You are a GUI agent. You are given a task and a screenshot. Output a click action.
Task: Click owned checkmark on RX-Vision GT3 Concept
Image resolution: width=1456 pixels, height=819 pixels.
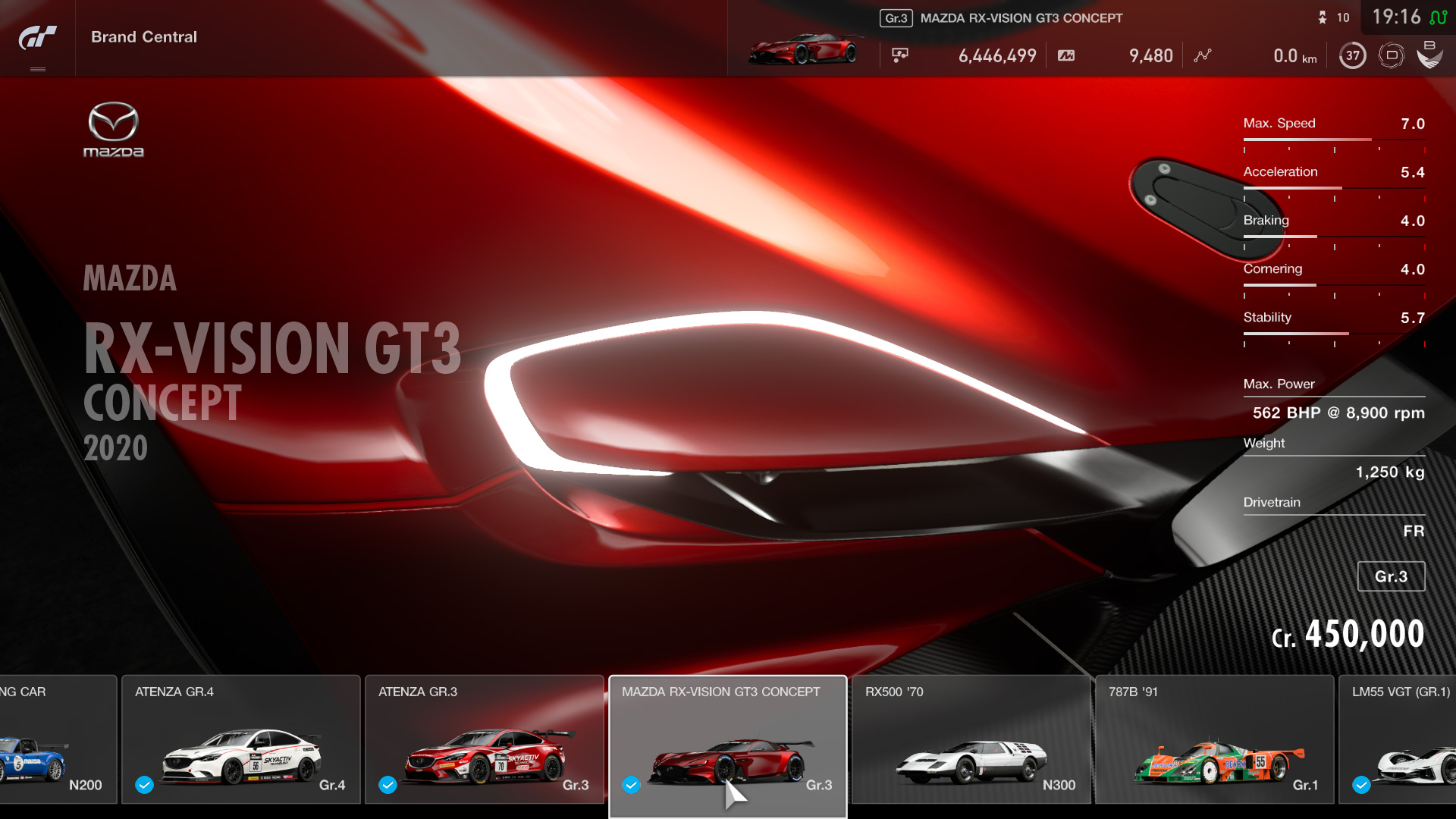(631, 785)
